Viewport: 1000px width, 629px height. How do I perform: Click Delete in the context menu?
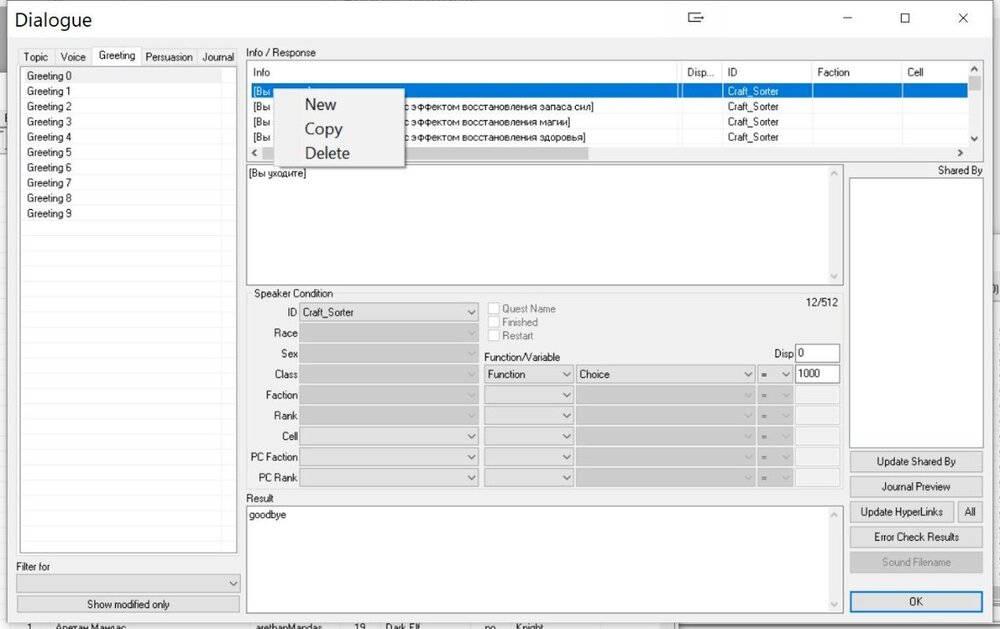tap(327, 153)
